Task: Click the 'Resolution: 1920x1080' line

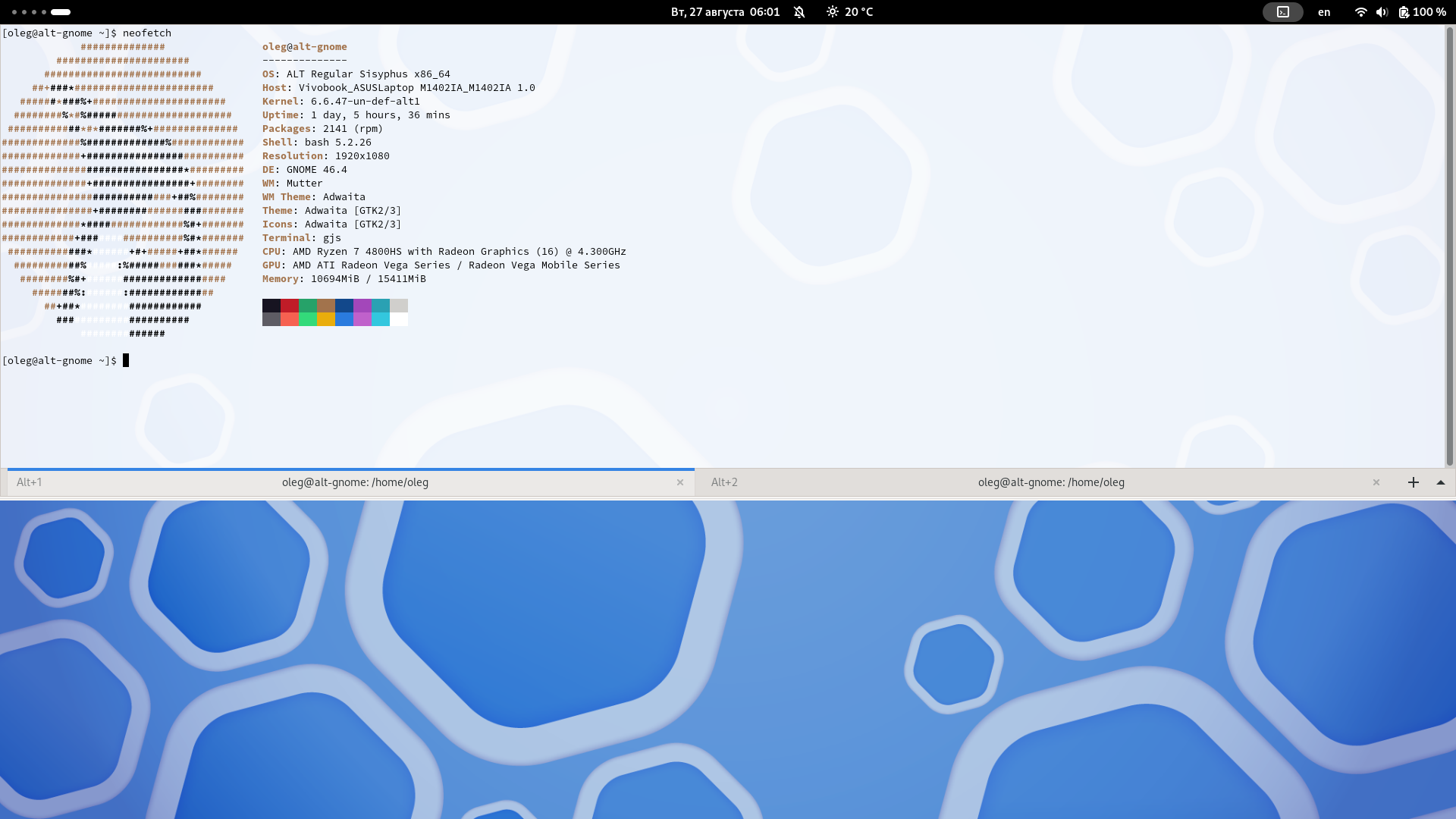Action: (326, 156)
